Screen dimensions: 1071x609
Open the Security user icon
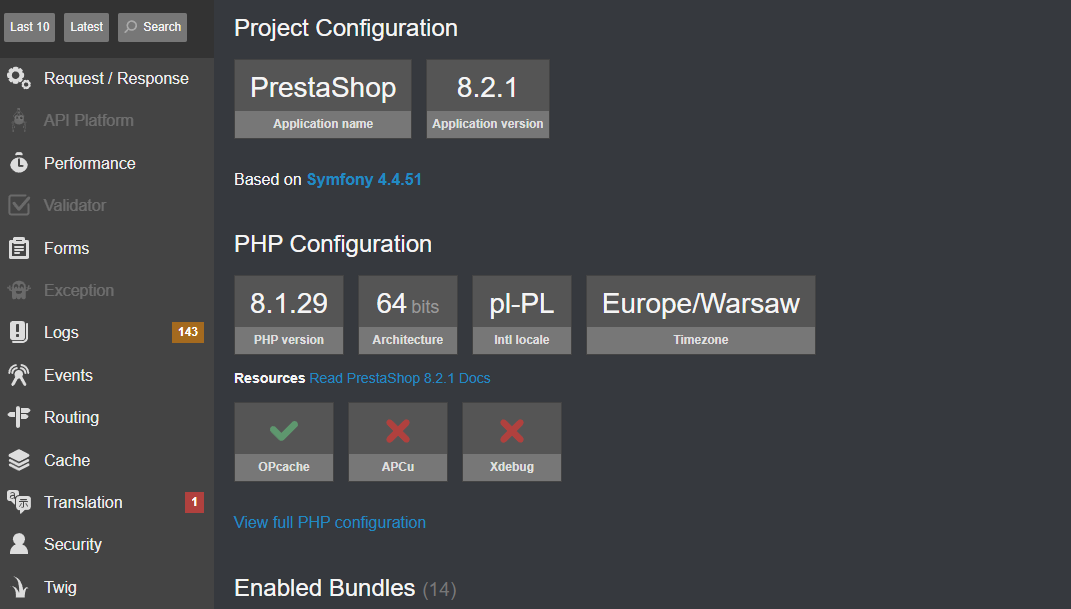click(19, 544)
